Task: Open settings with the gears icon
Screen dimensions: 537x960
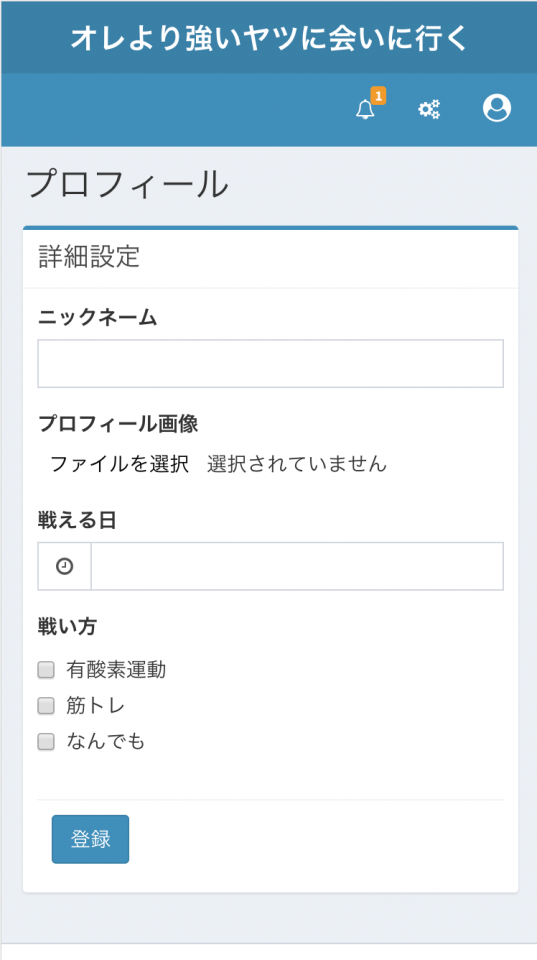Action: 429,110
